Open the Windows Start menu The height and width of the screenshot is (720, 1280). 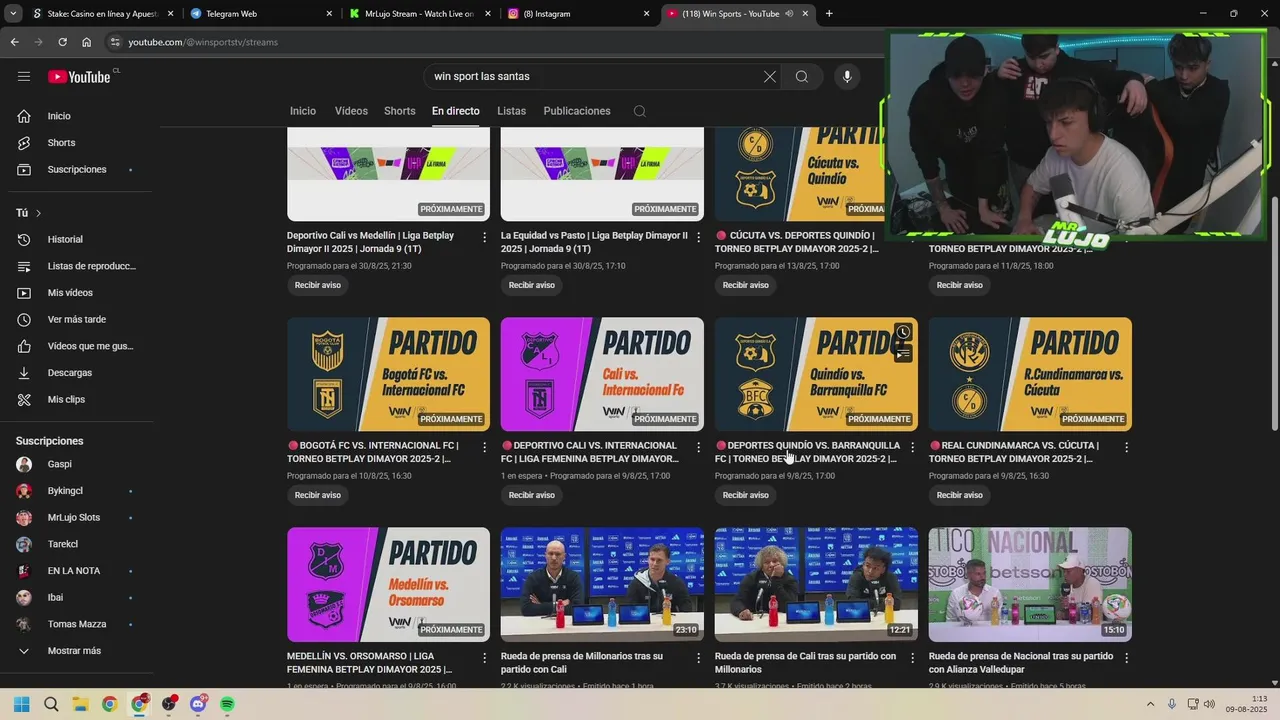[x=21, y=704]
